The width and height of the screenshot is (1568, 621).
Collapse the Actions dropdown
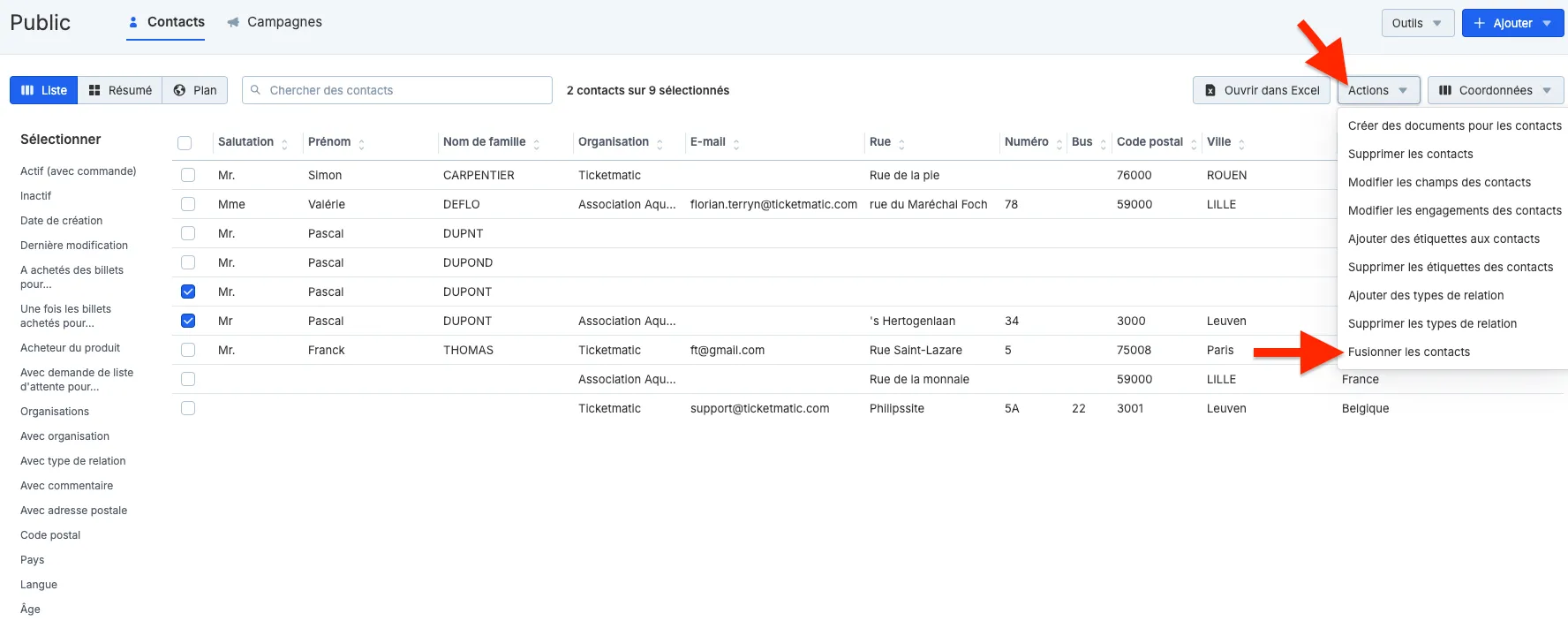coord(1378,90)
